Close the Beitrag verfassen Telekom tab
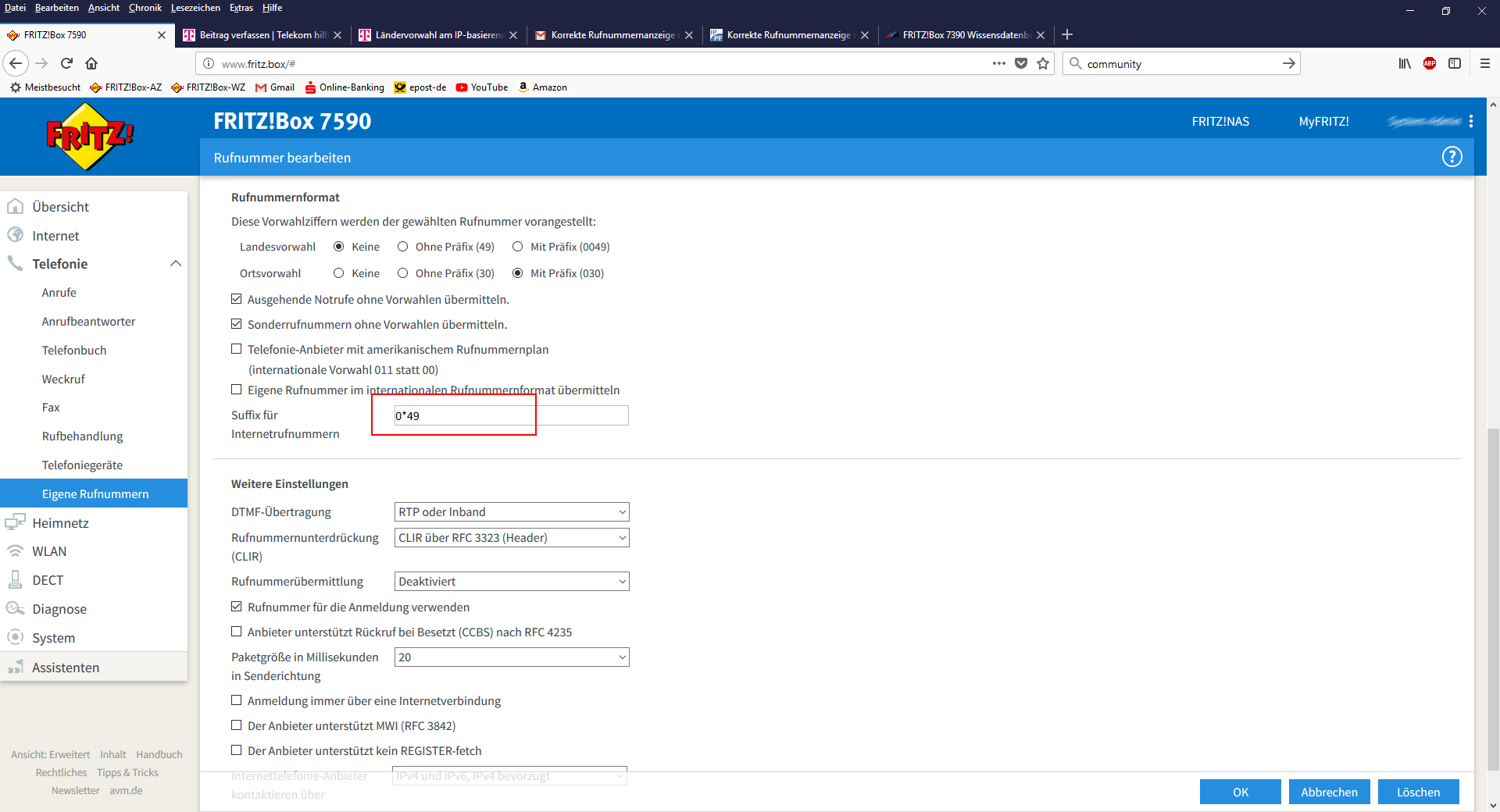Viewport: 1500px width, 812px height. coord(337,35)
